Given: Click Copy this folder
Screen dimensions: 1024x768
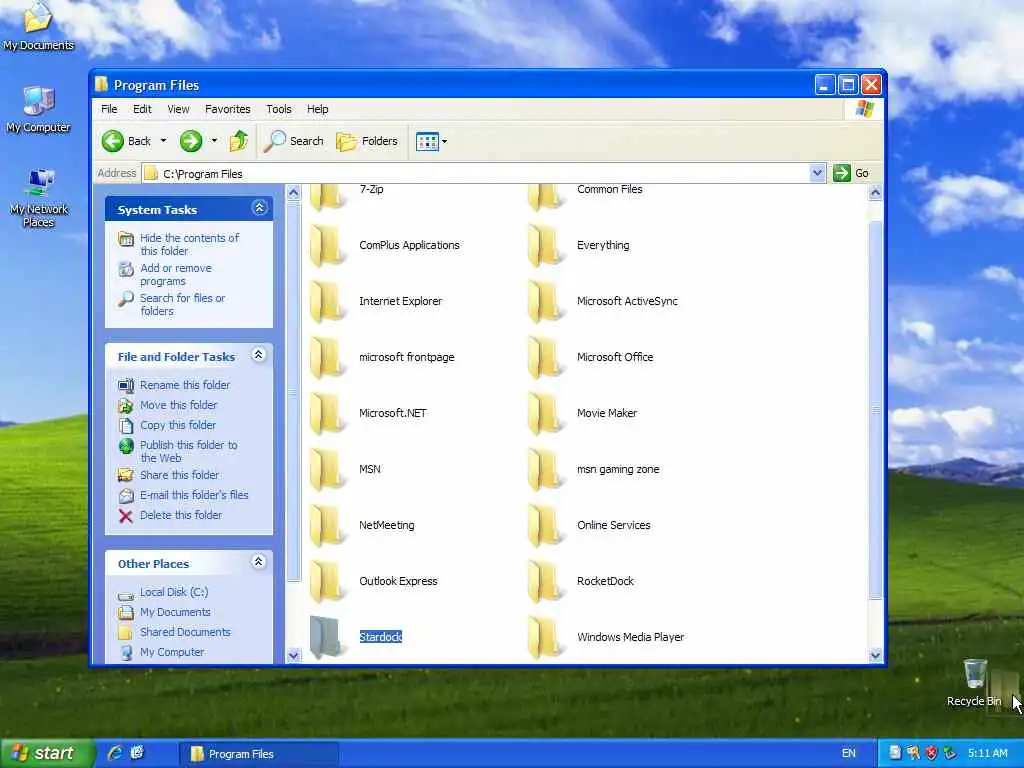Looking at the screenshot, I should tap(178, 425).
